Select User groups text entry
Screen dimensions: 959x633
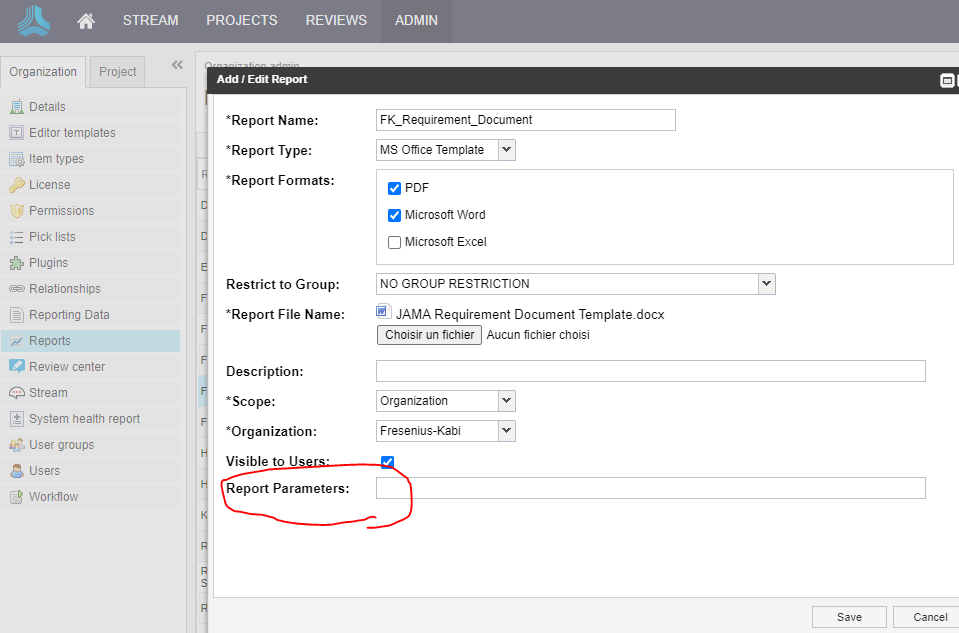pos(62,445)
